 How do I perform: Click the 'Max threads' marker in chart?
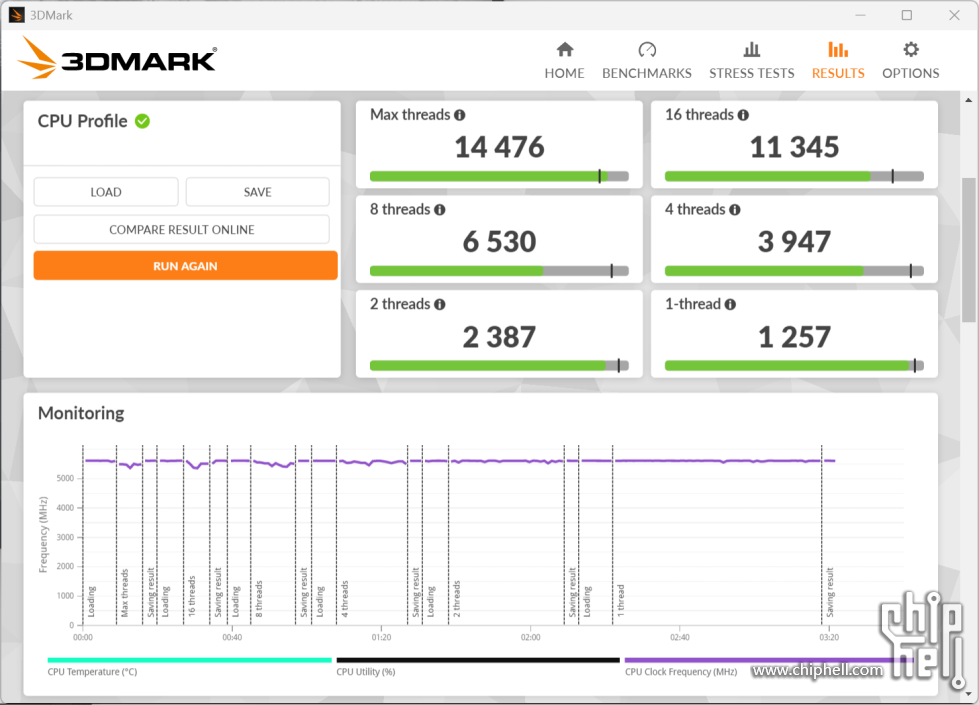coord(124,593)
